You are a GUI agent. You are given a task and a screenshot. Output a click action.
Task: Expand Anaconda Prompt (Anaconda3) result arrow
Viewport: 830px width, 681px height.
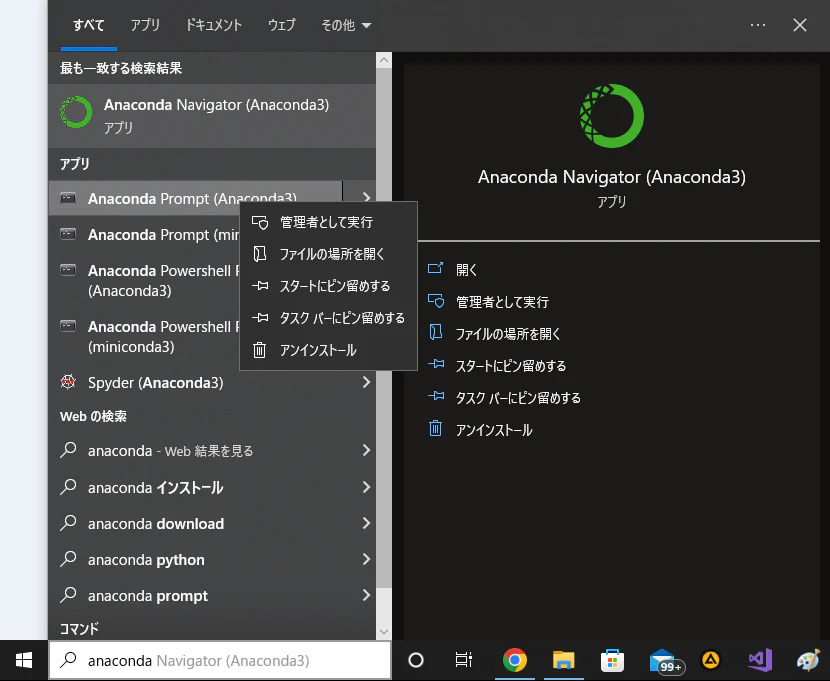(366, 197)
